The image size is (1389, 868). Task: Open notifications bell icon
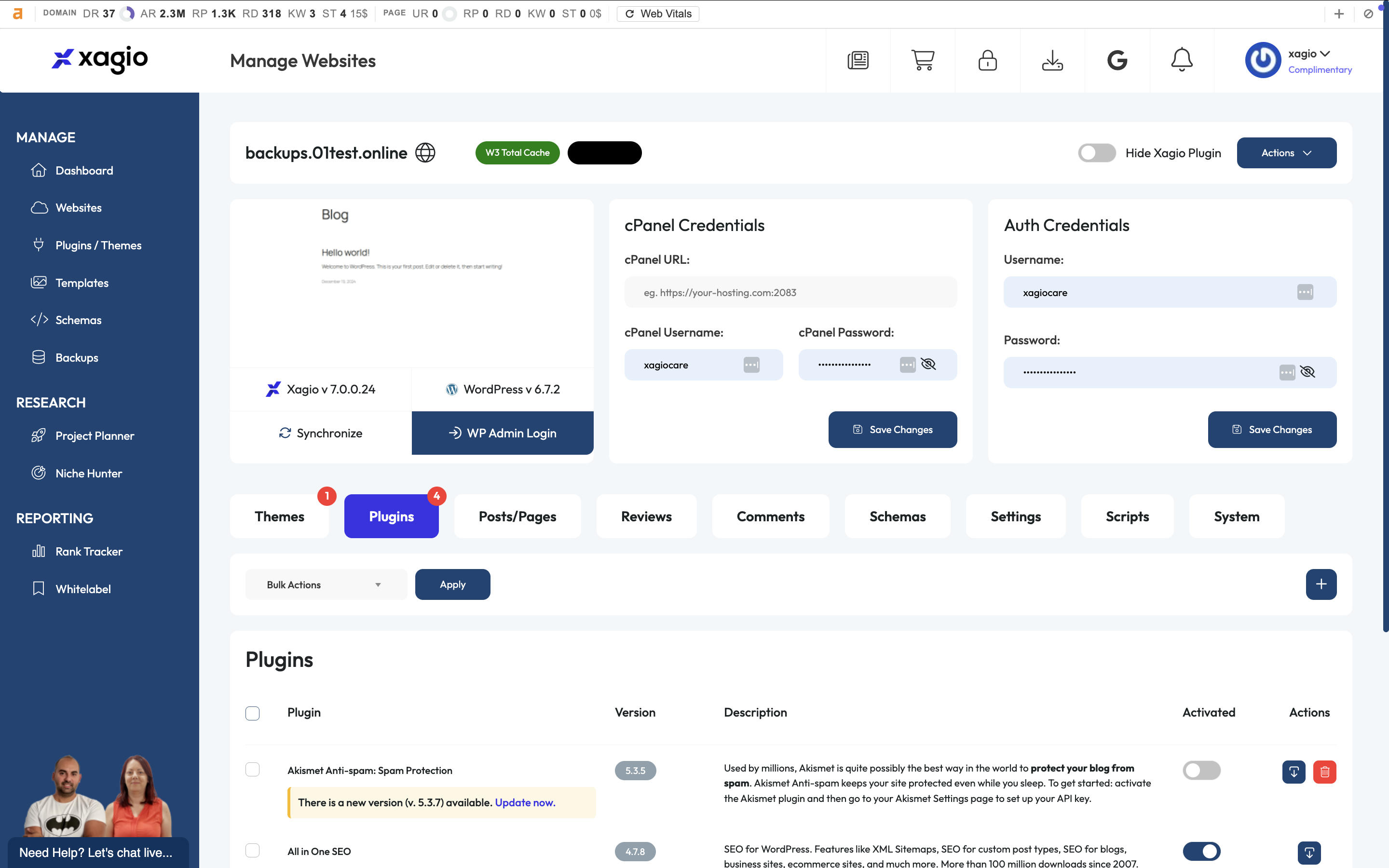point(1182,60)
